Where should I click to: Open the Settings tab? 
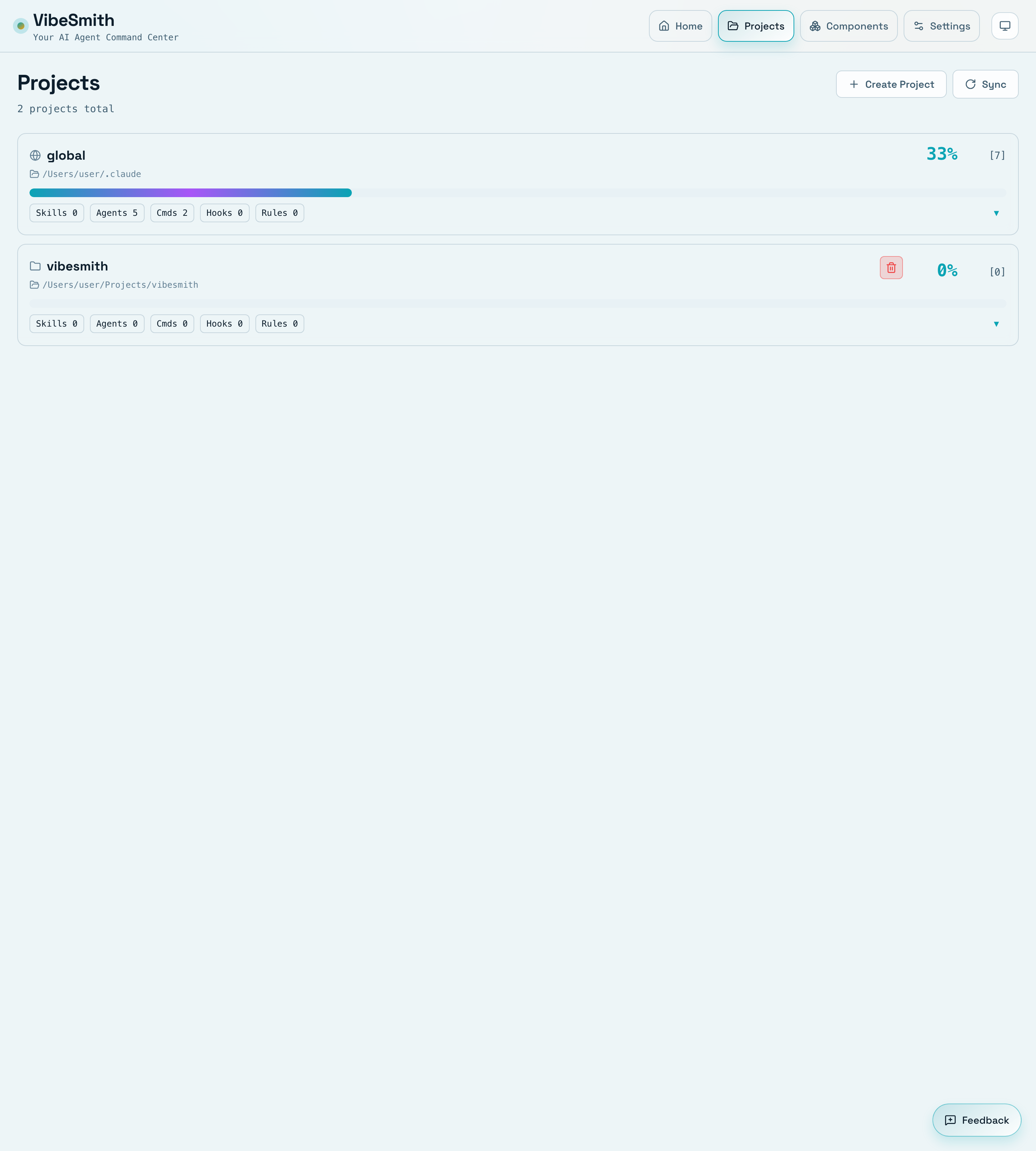(x=941, y=26)
